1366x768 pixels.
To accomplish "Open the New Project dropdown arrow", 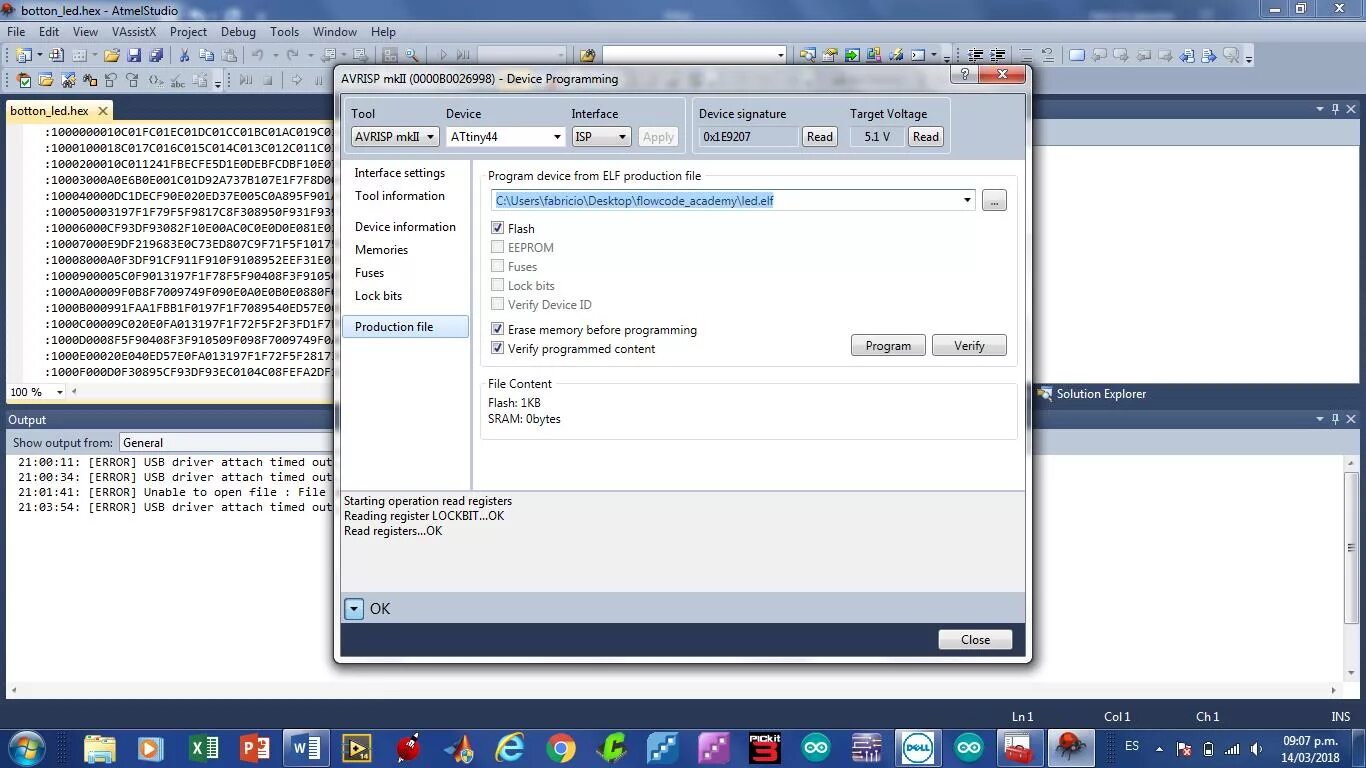I will click(x=39, y=55).
